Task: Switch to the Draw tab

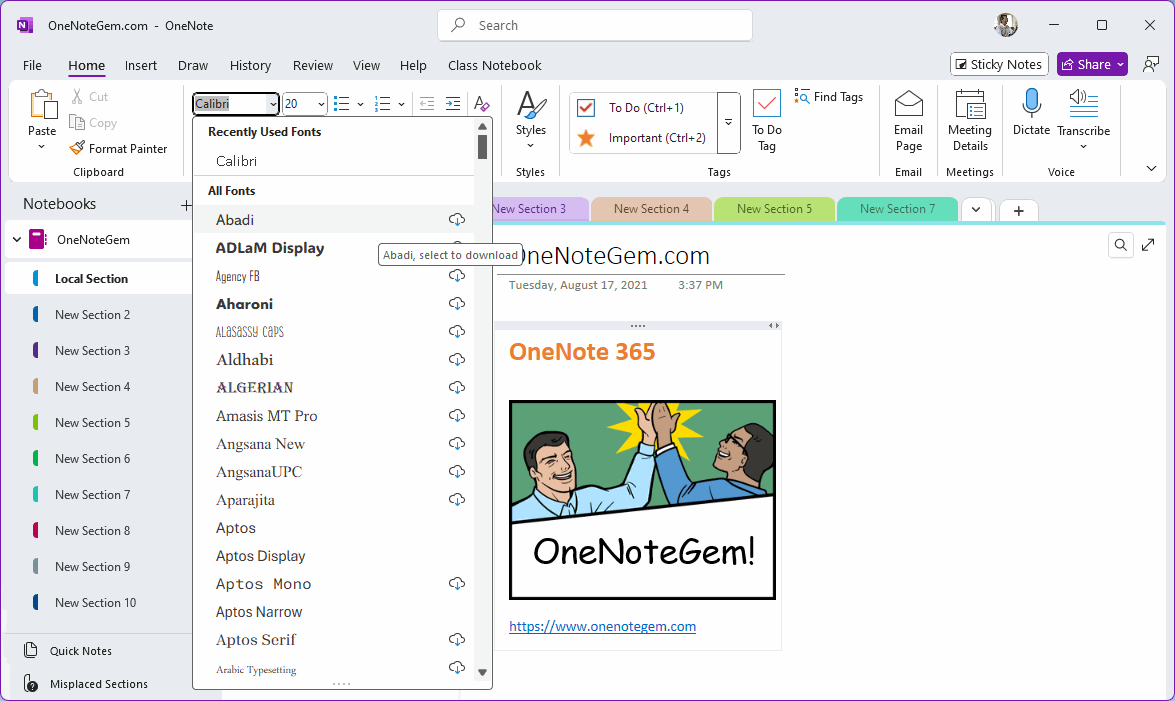Action: [x=193, y=65]
